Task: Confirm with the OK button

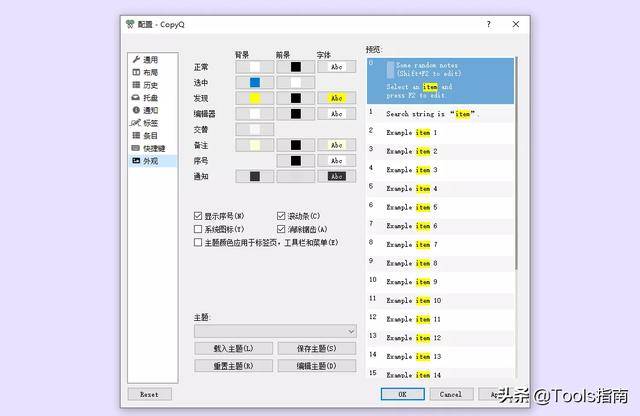Action: tap(402, 394)
